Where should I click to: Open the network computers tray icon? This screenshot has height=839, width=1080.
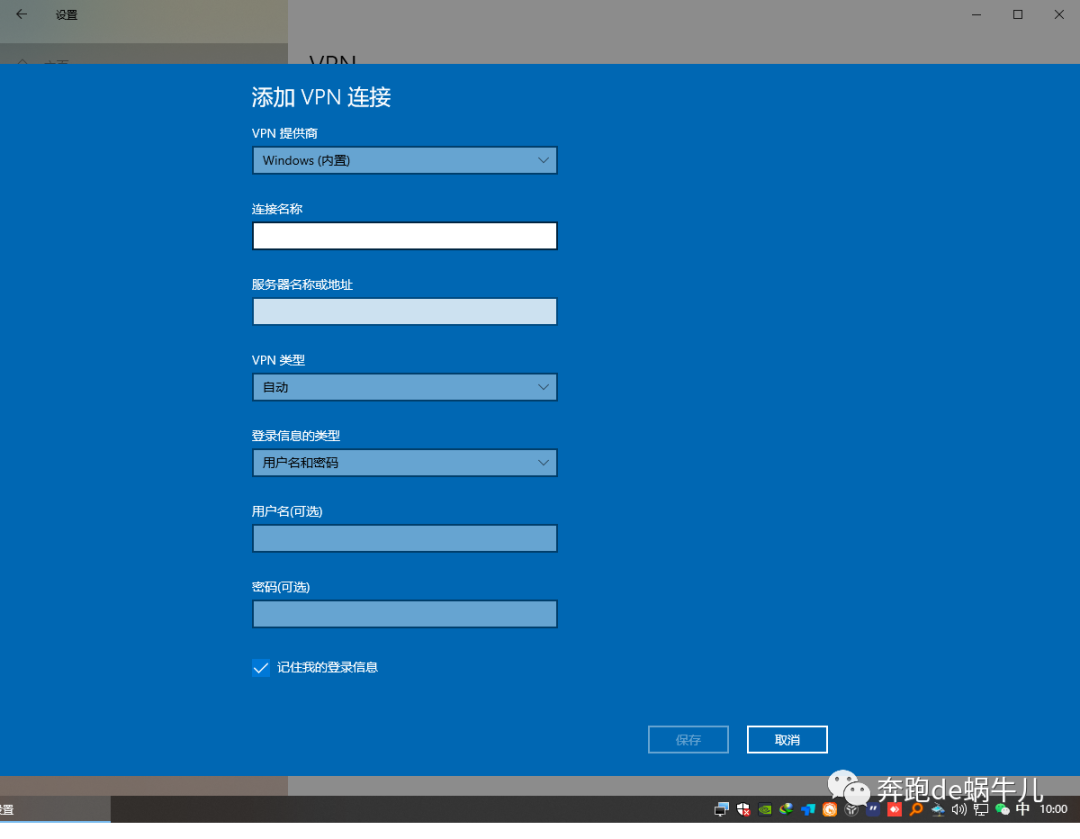[x=721, y=809]
